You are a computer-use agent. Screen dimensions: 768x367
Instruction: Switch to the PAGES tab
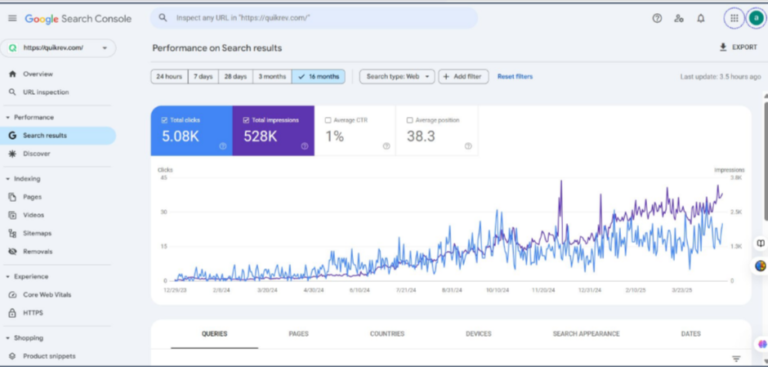(298, 334)
